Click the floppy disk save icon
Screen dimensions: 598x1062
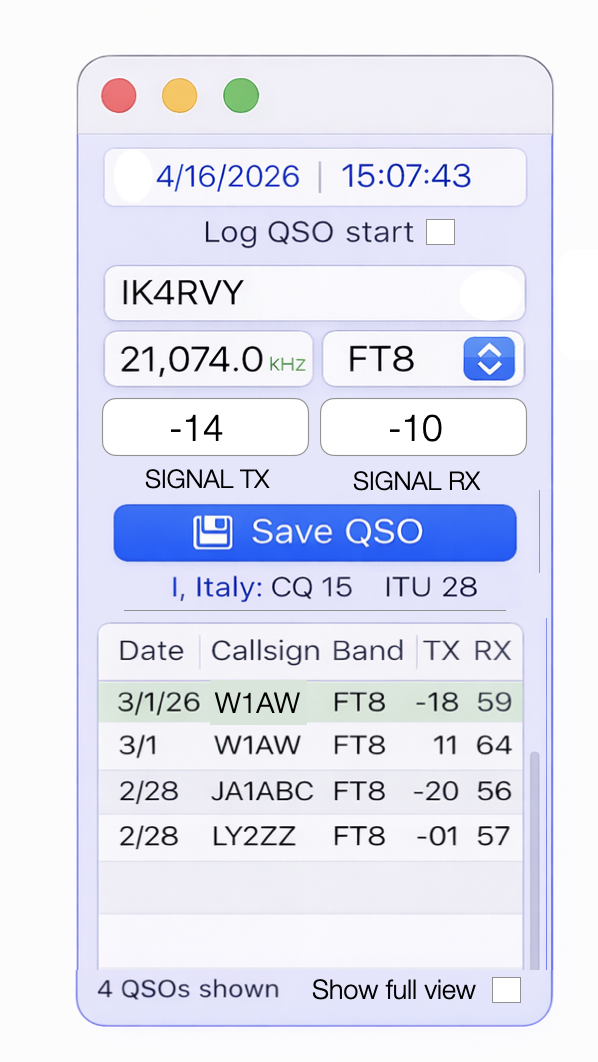coord(213,532)
